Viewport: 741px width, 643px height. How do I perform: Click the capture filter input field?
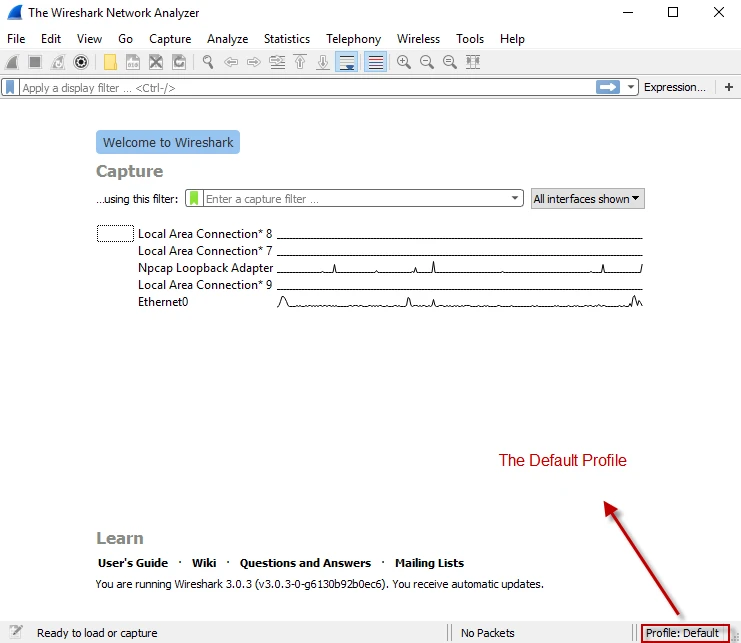[x=357, y=198]
